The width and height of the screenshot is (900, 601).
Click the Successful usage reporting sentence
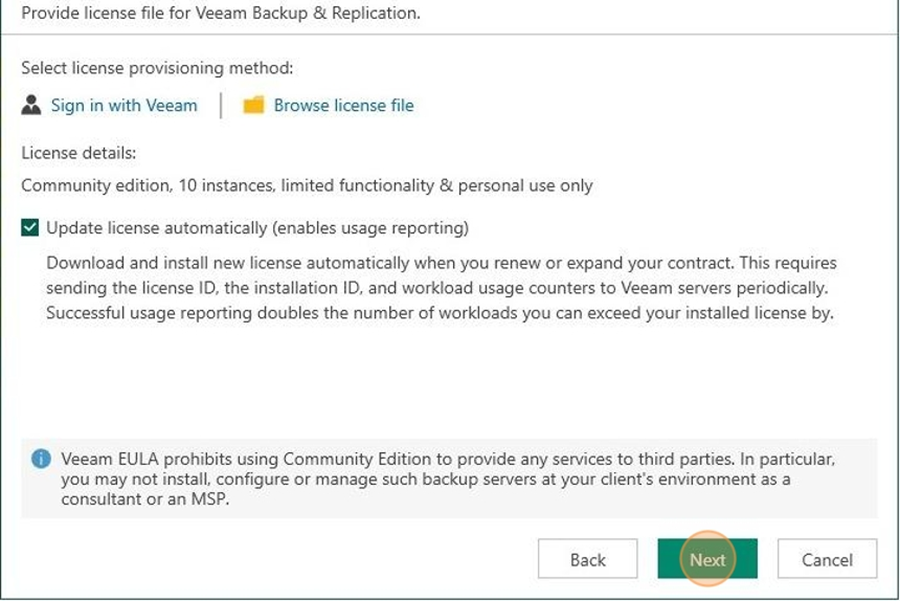pos(440,313)
